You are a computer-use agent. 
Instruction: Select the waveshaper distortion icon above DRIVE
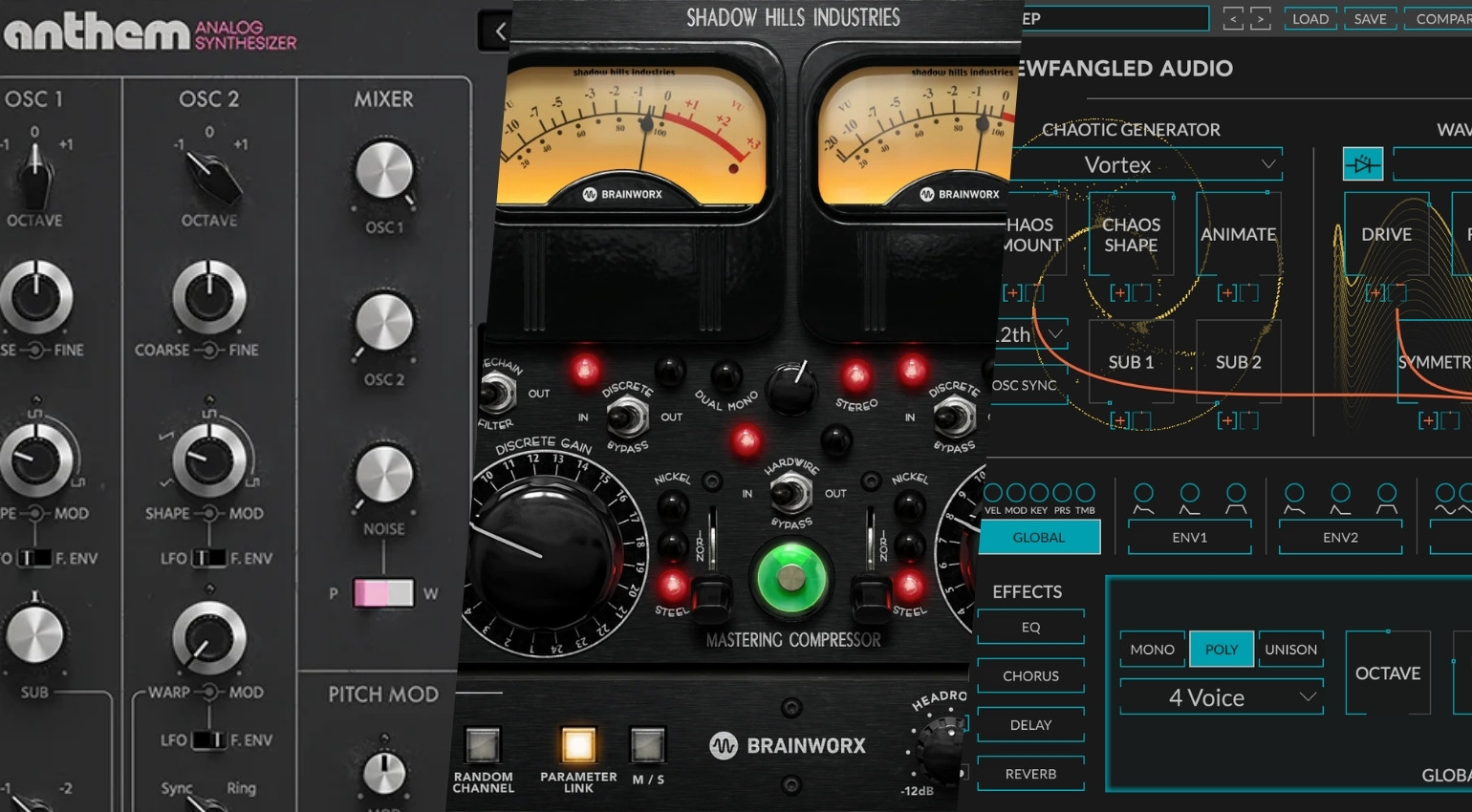click(x=1361, y=163)
